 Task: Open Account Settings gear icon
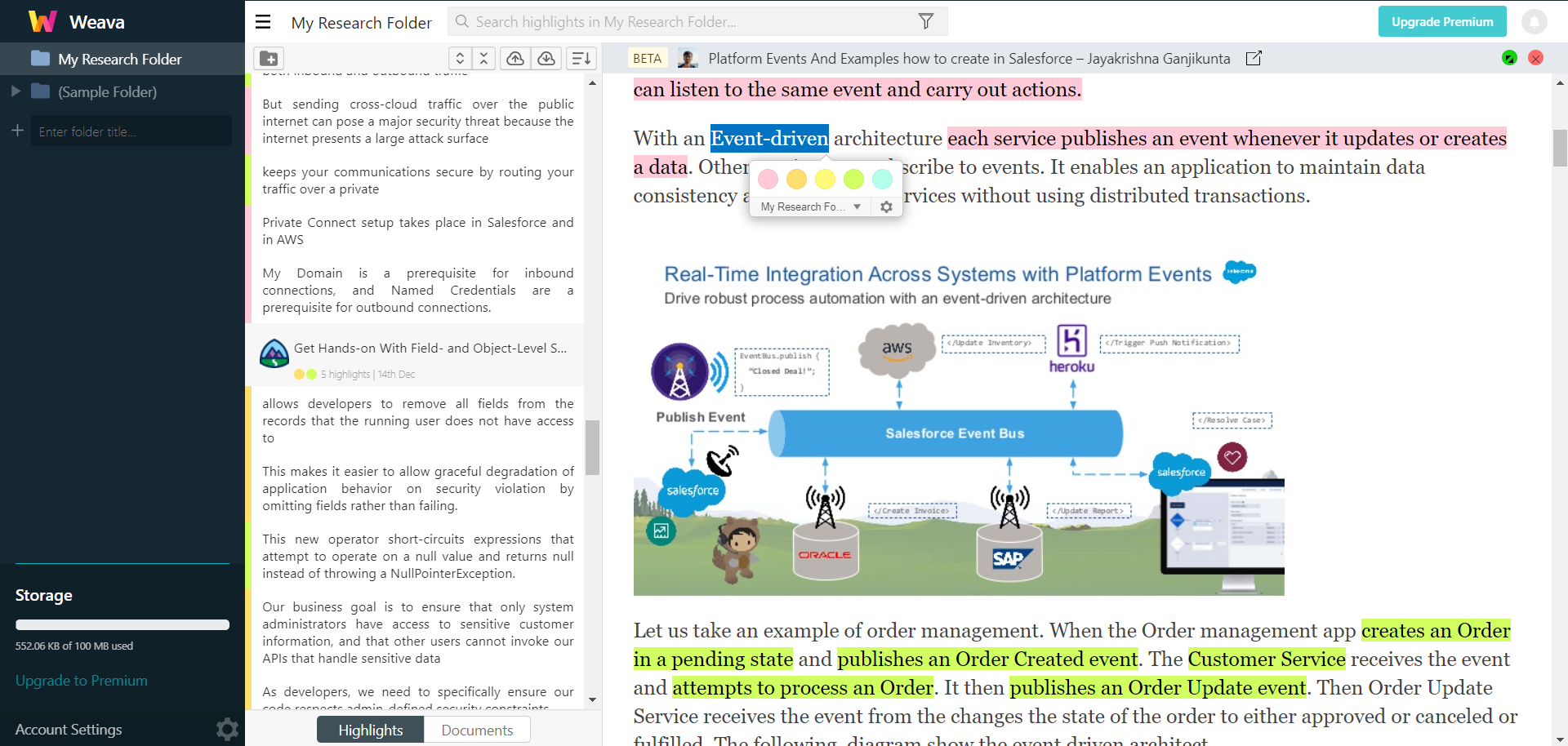click(227, 729)
